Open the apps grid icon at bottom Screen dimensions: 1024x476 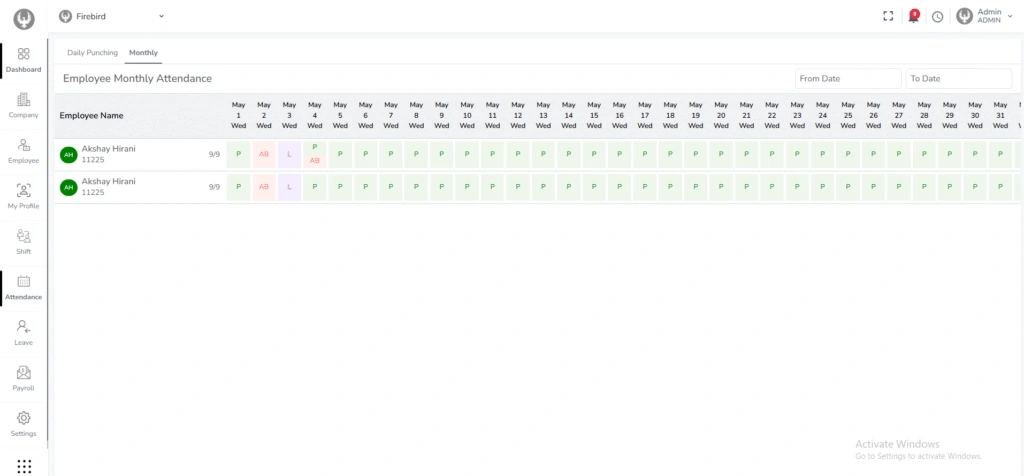point(24,466)
